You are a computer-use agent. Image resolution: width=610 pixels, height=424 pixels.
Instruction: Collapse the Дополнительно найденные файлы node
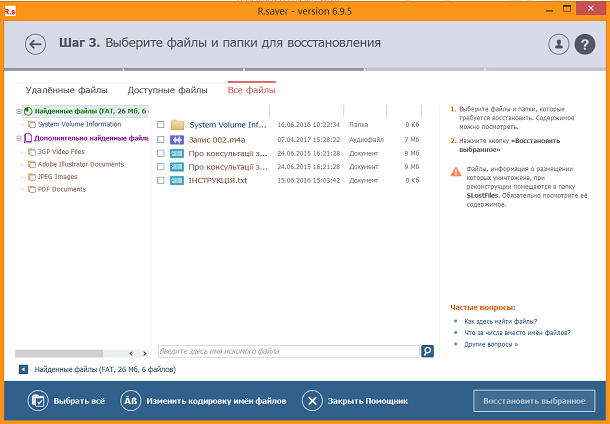tap(18, 138)
